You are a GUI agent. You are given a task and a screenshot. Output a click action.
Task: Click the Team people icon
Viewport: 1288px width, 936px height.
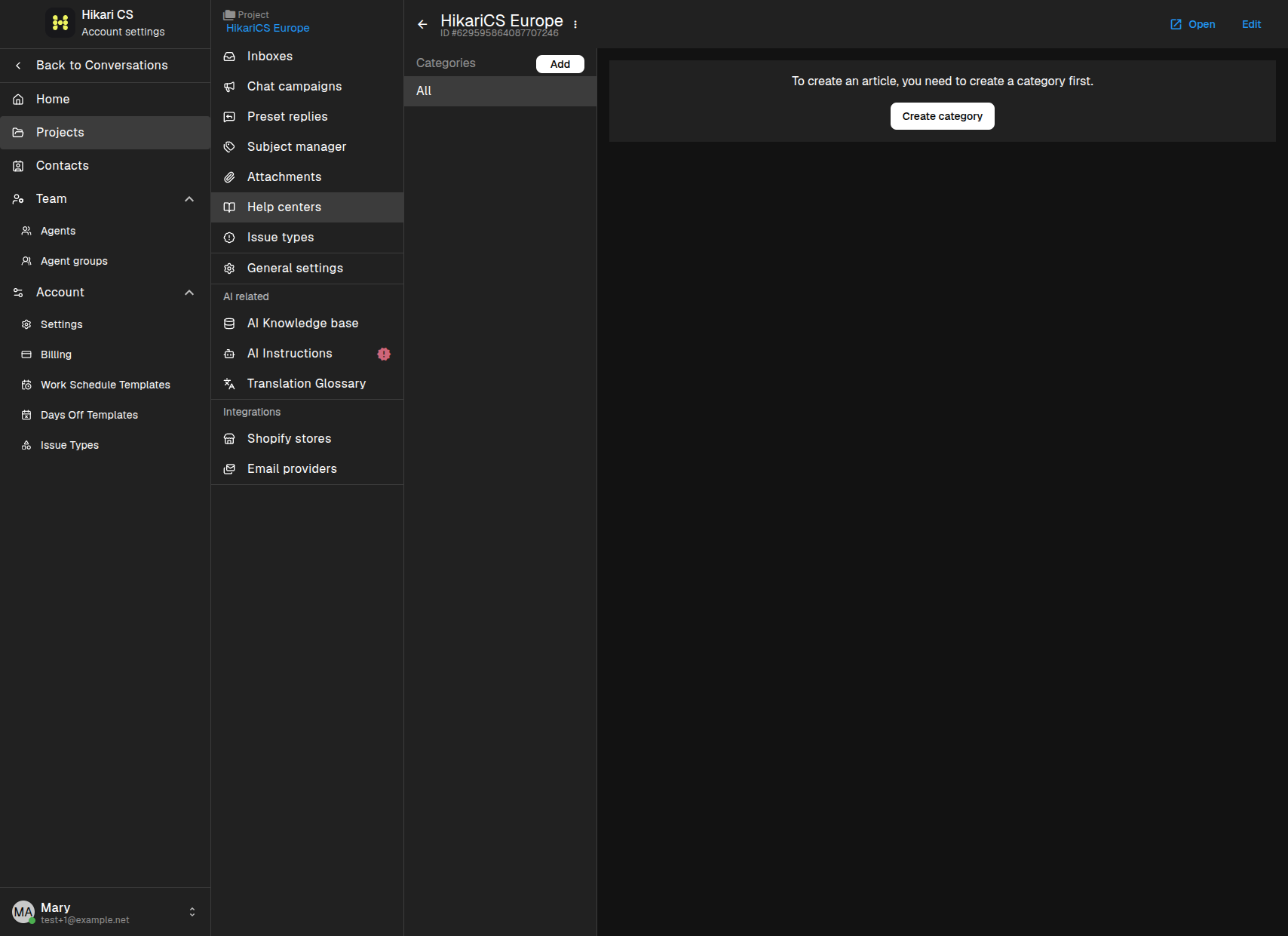click(18, 199)
